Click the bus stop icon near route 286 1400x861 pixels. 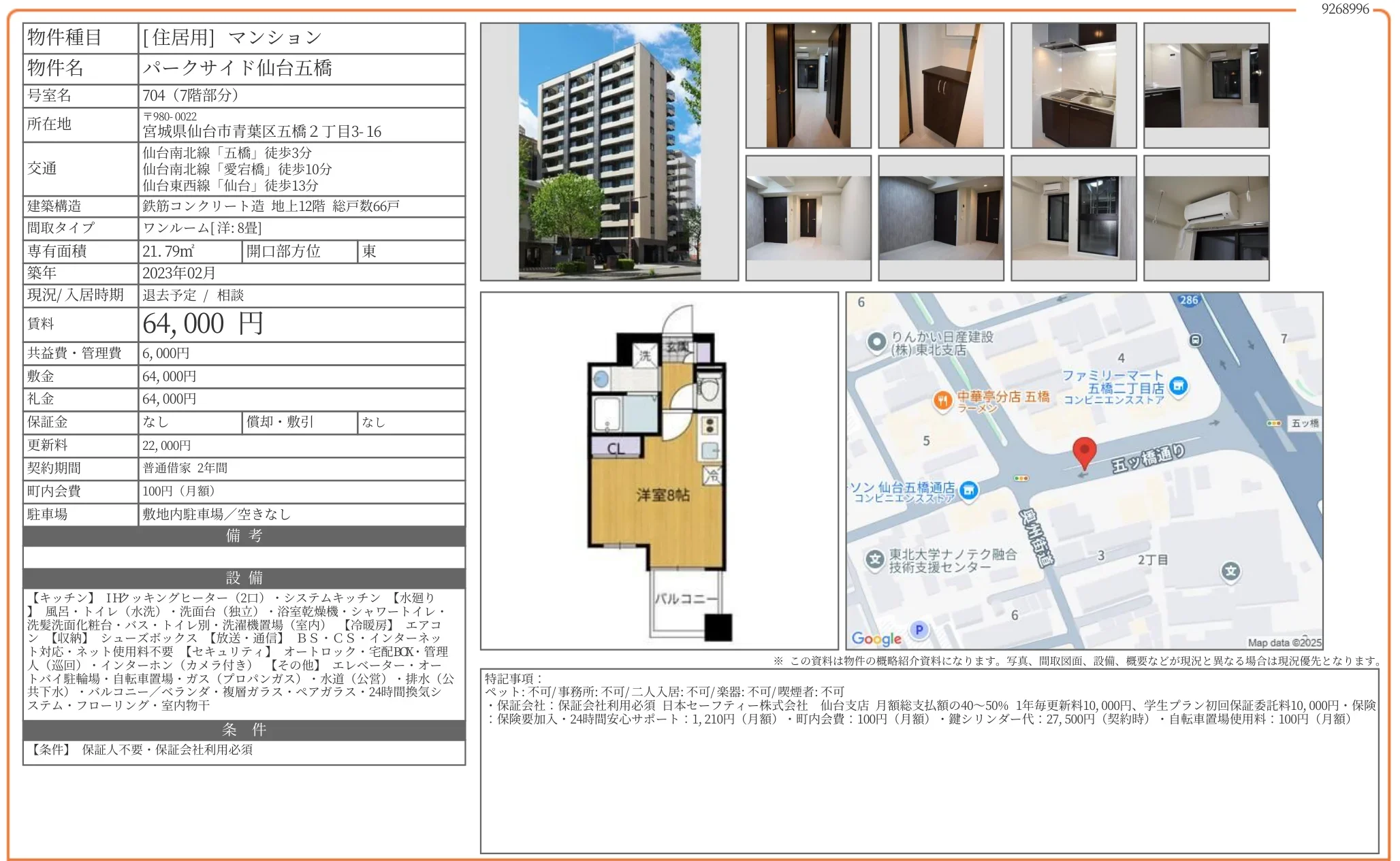click(1195, 340)
